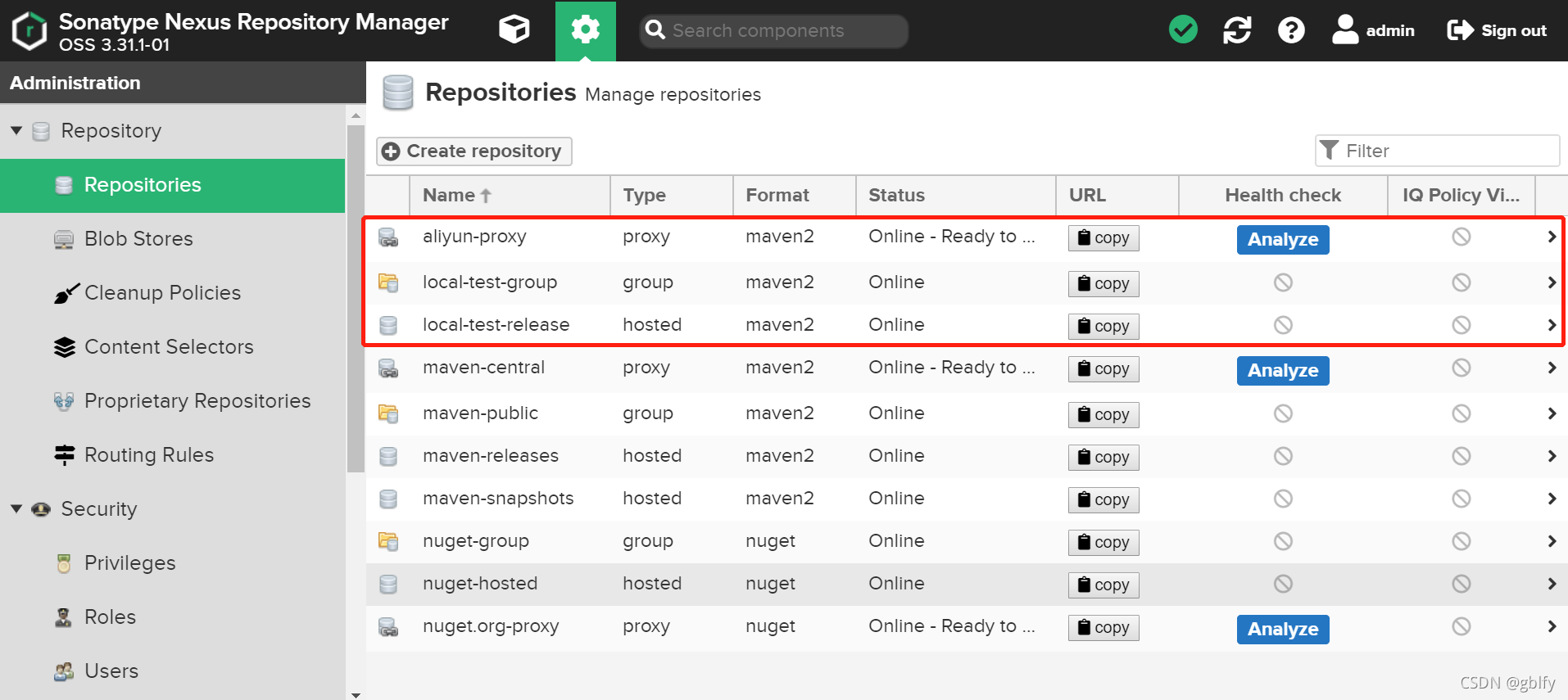Screen dimensions: 1568x700
Task: Sort by the Format column header
Action: click(x=794, y=195)
